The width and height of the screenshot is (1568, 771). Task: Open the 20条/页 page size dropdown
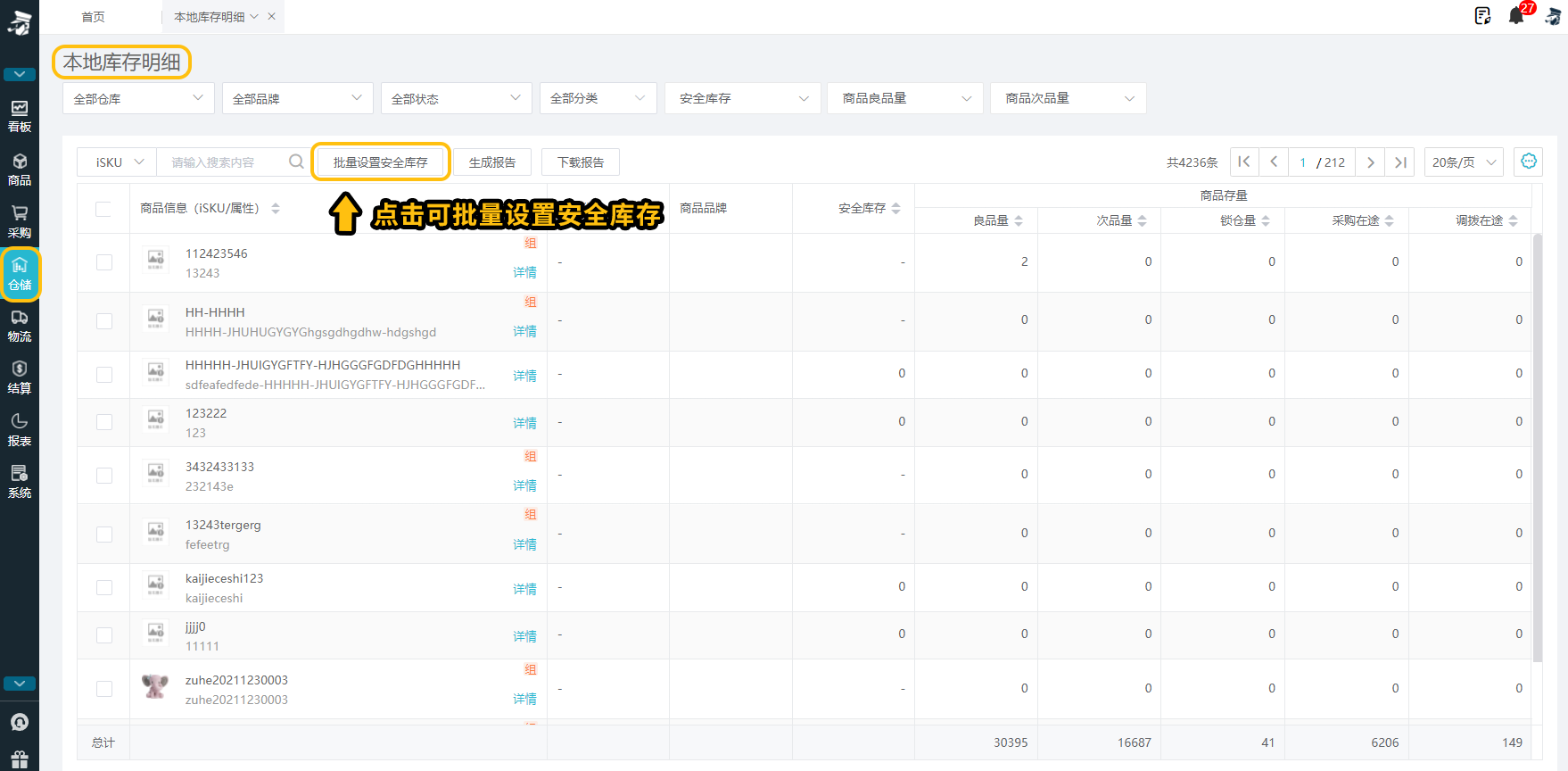tap(1464, 162)
